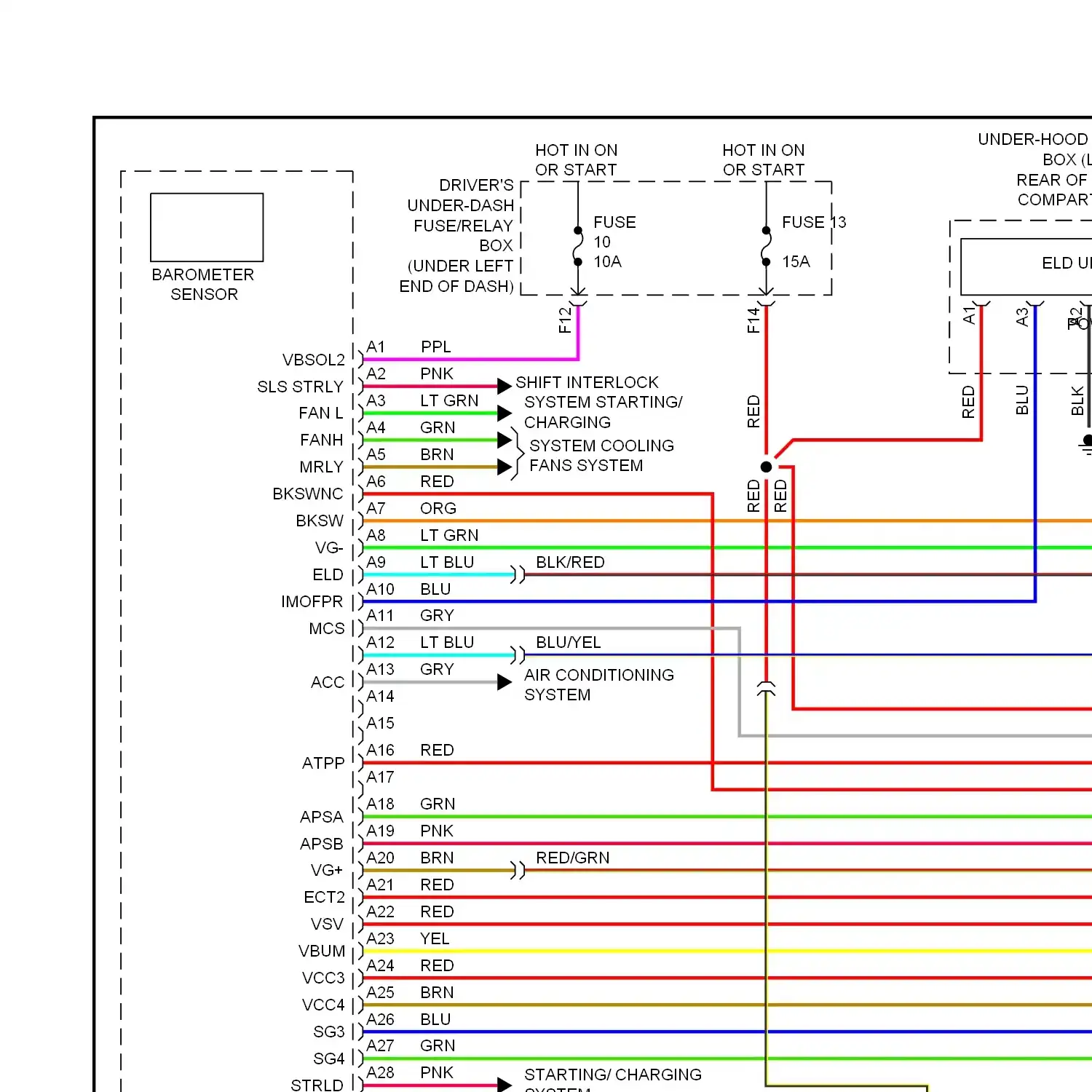
Task: Click the F12 connector terminal
Action: point(578,301)
